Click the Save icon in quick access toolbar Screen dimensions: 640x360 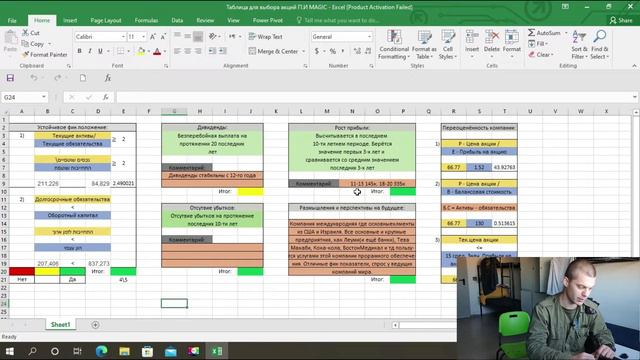(x=10, y=78)
